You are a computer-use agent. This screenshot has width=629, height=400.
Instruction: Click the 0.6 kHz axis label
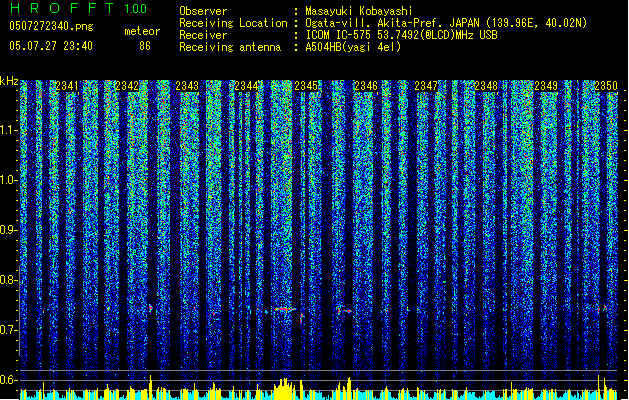[9, 380]
